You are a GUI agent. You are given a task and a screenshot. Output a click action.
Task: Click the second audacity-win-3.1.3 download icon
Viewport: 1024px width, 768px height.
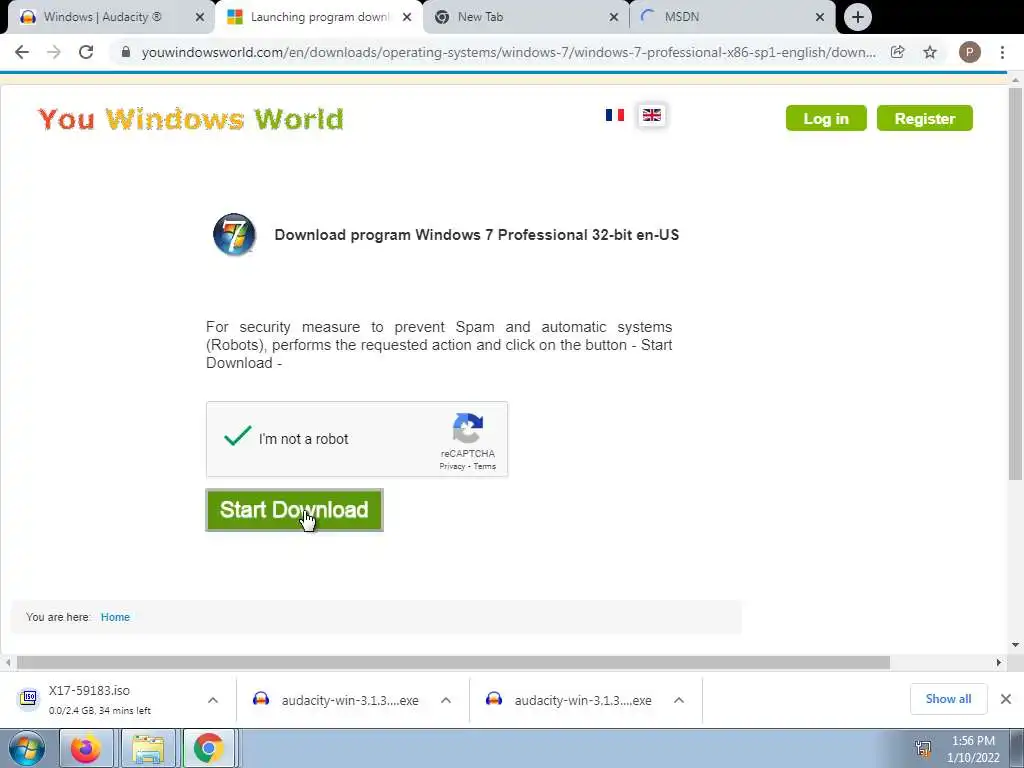(494, 699)
